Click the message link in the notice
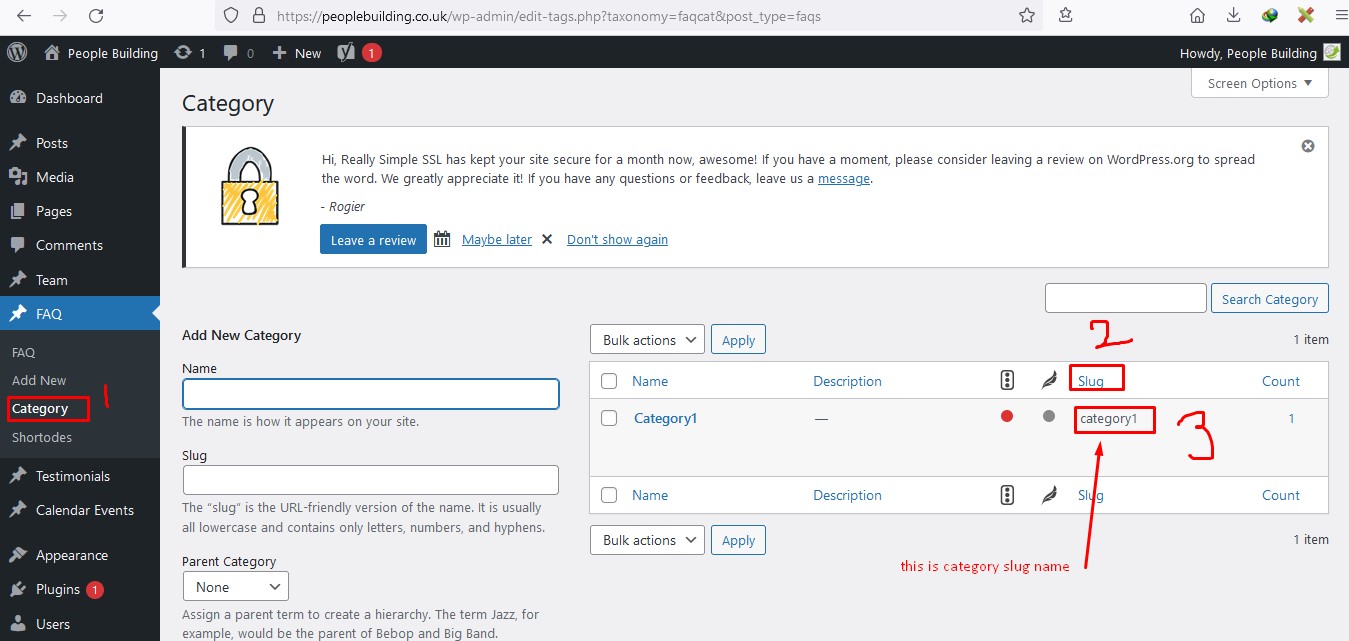The image size is (1349, 641). (844, 179)
